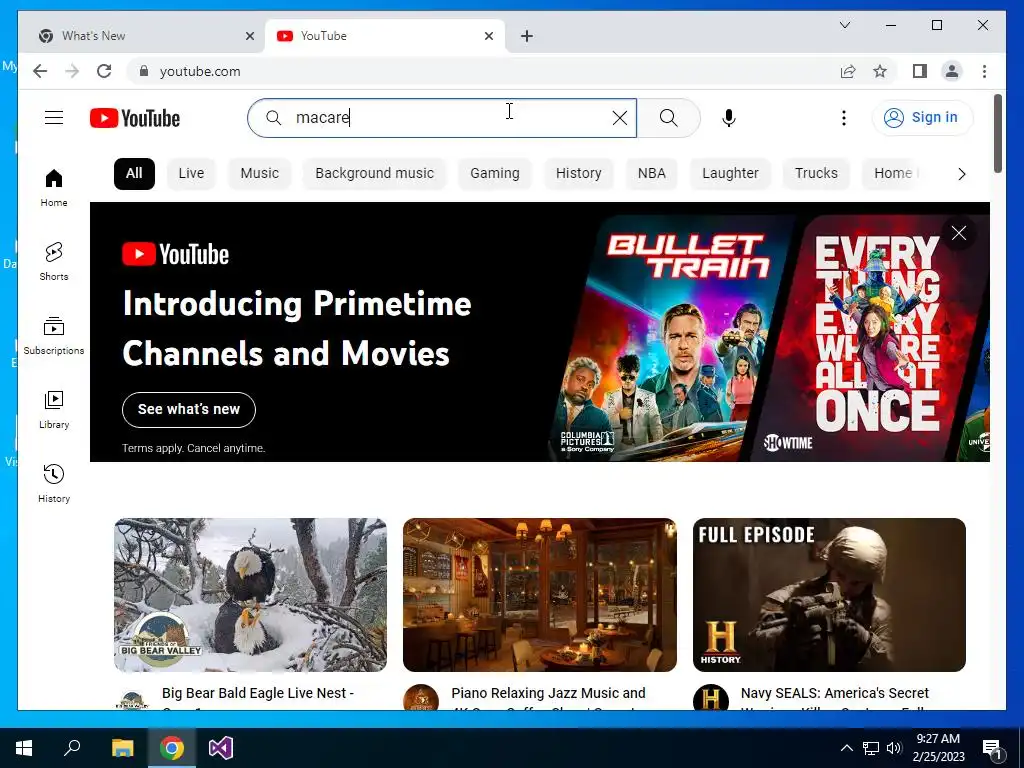1024x768 pixels.
Task: Open the Chrome profile avatar
Action: click(952, 71)
